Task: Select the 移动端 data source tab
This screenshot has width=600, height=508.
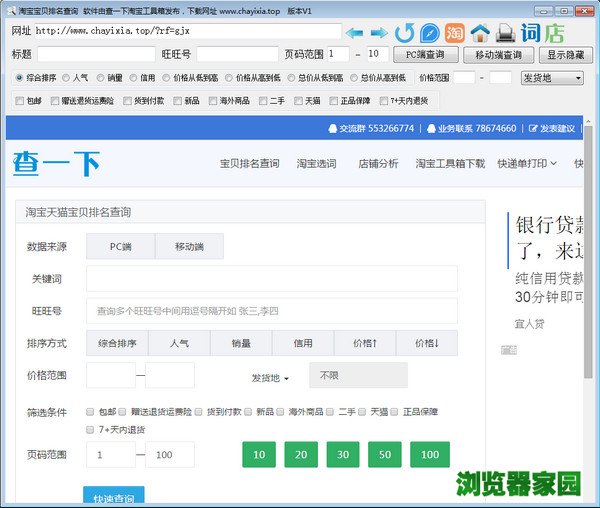Action: click(x=188, y=246)
